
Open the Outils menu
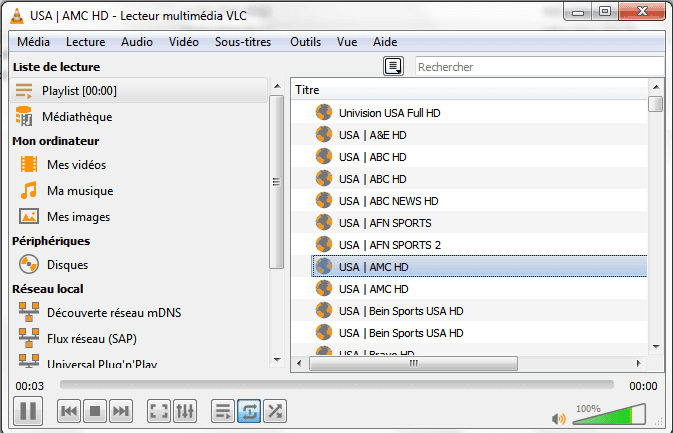(x=306, y=42)
